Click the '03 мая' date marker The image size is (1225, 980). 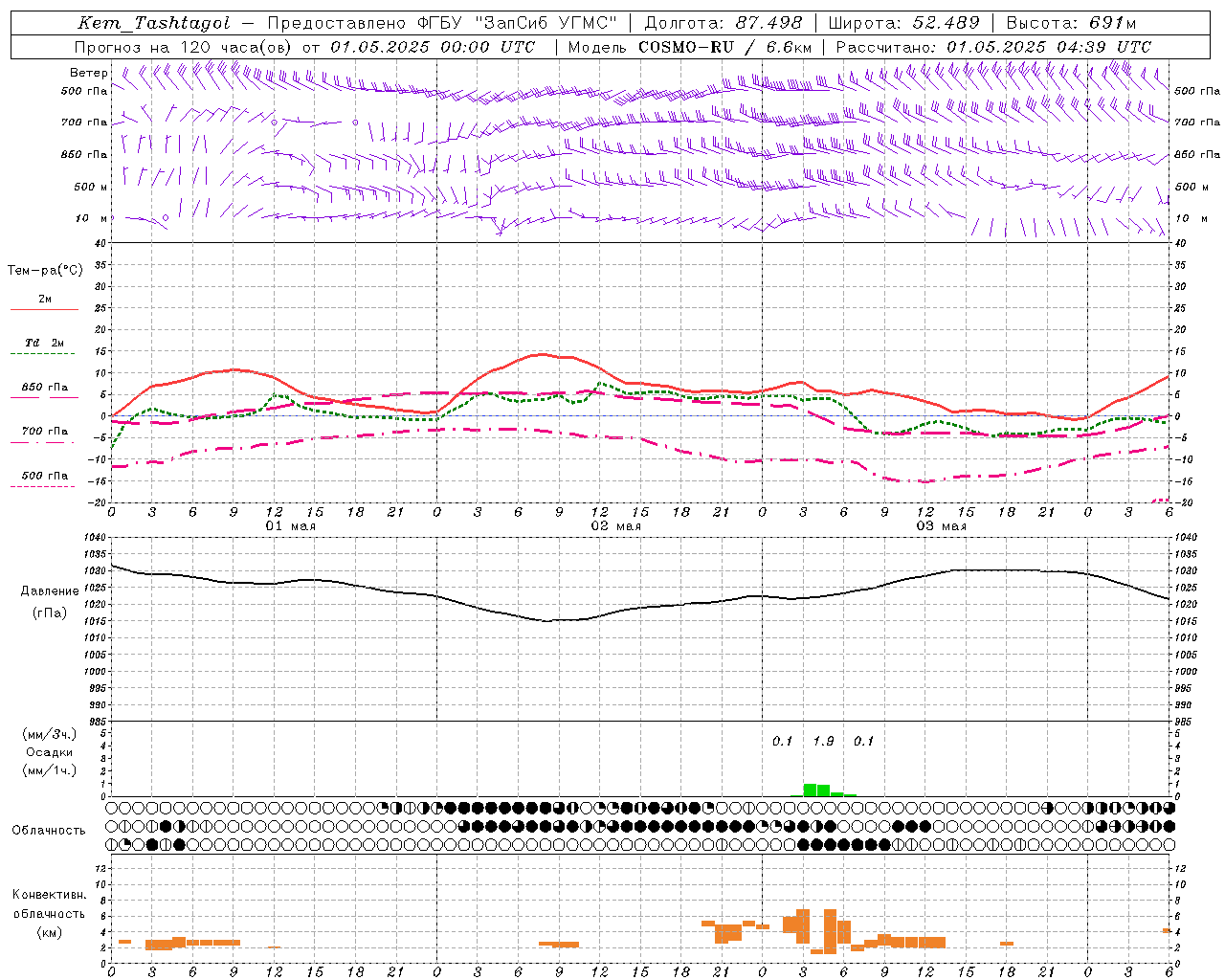tap(941, 526)
